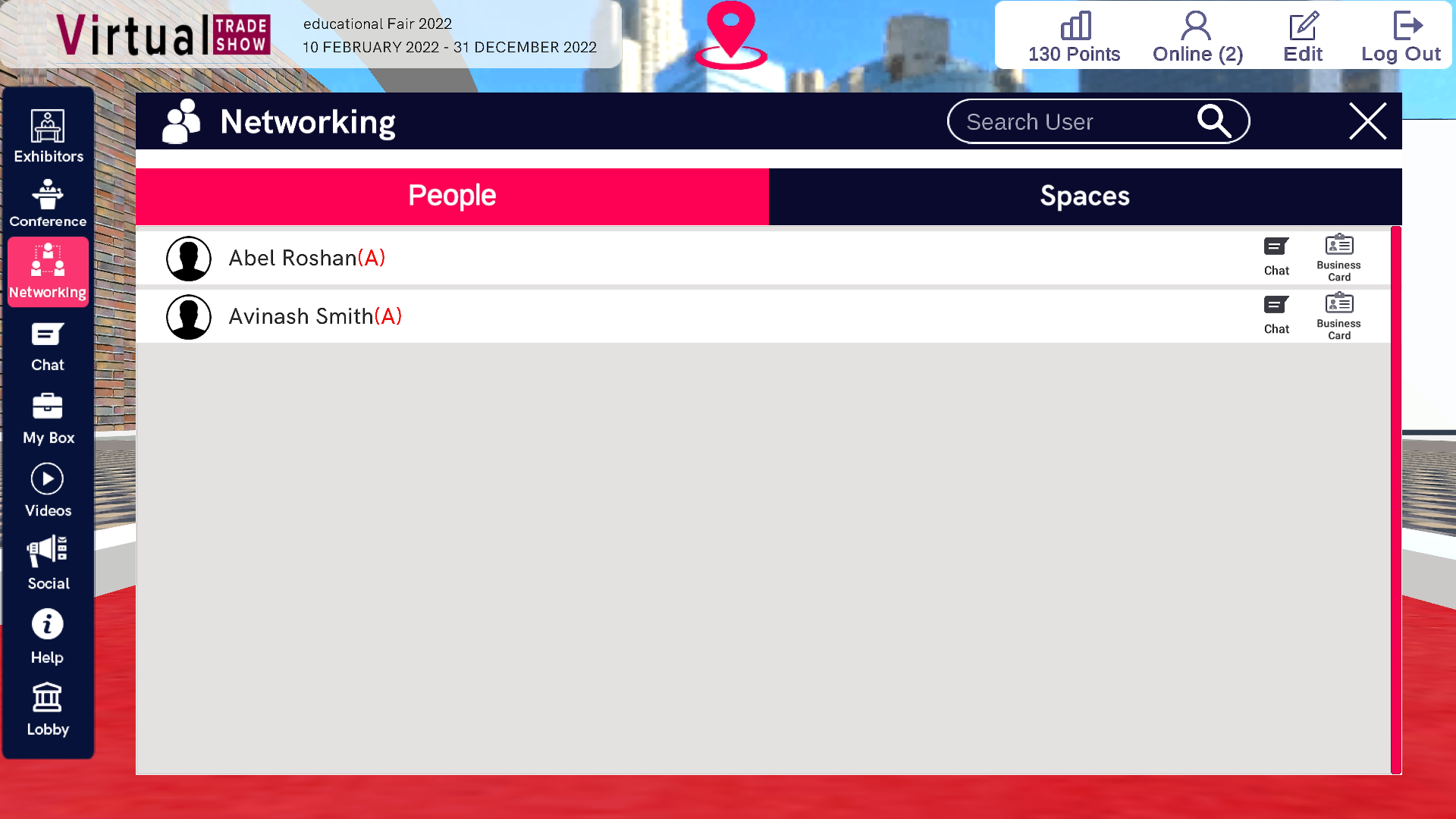View Avinash Smith Business Card

1339,315
